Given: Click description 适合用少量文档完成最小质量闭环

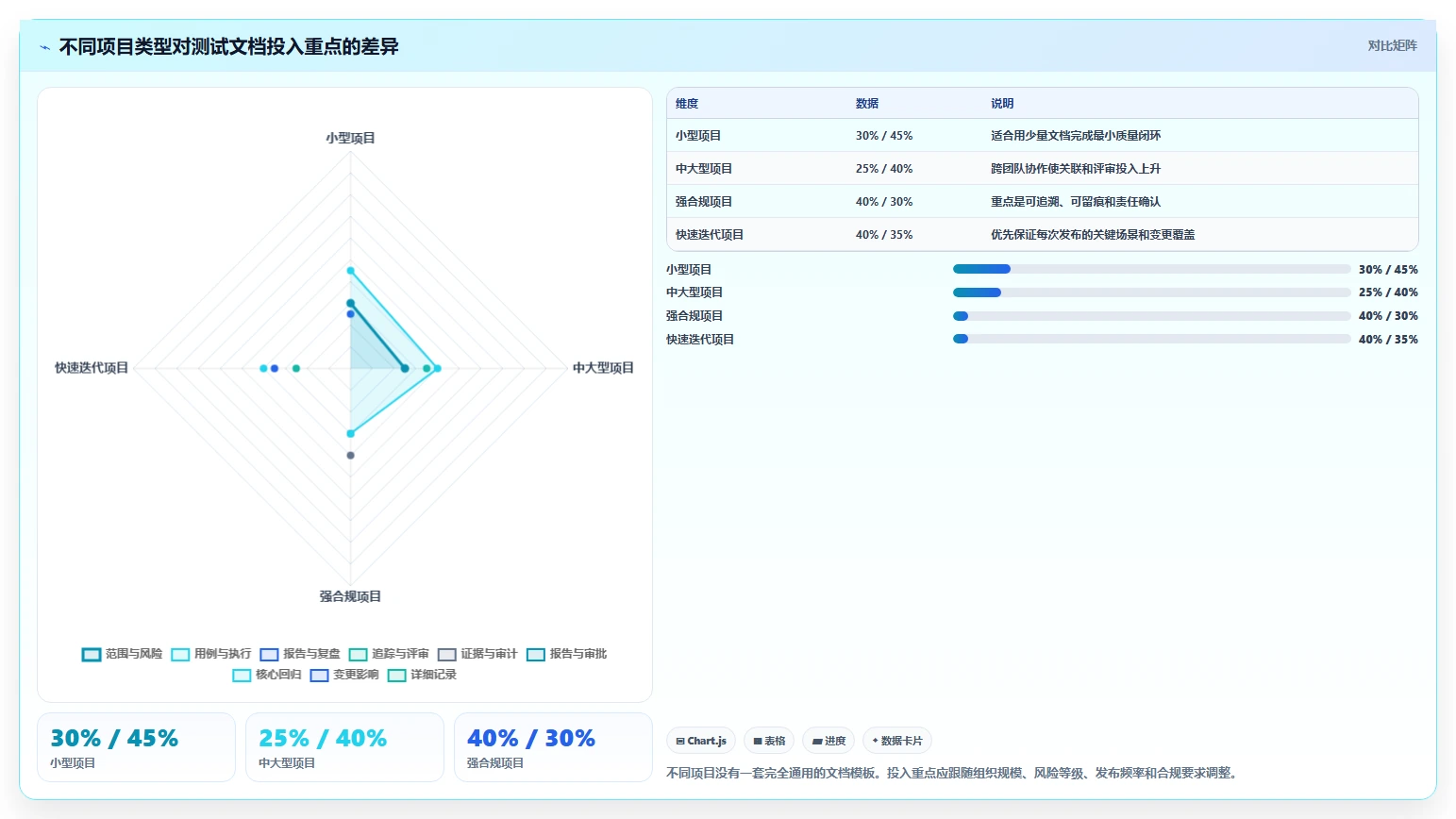Looking at the screenshot, I should 1076,136.
